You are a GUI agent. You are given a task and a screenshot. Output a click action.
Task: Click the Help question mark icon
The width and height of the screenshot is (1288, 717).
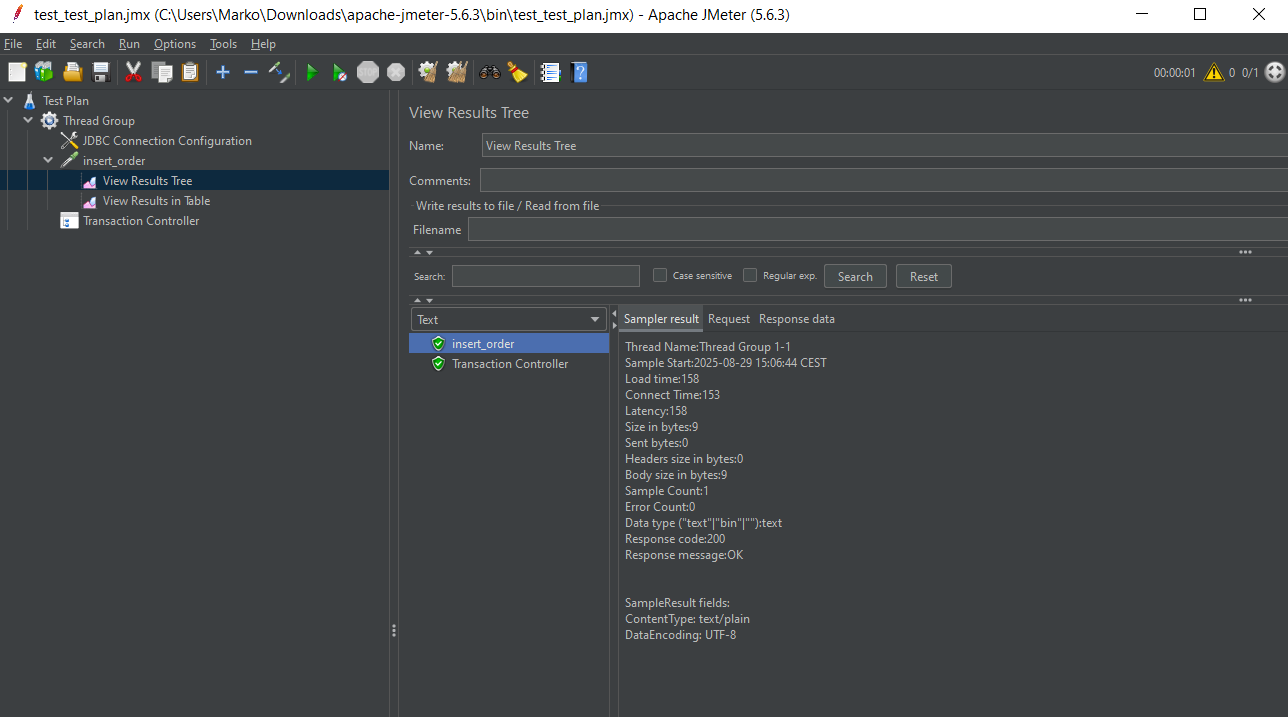coord(579,72)
